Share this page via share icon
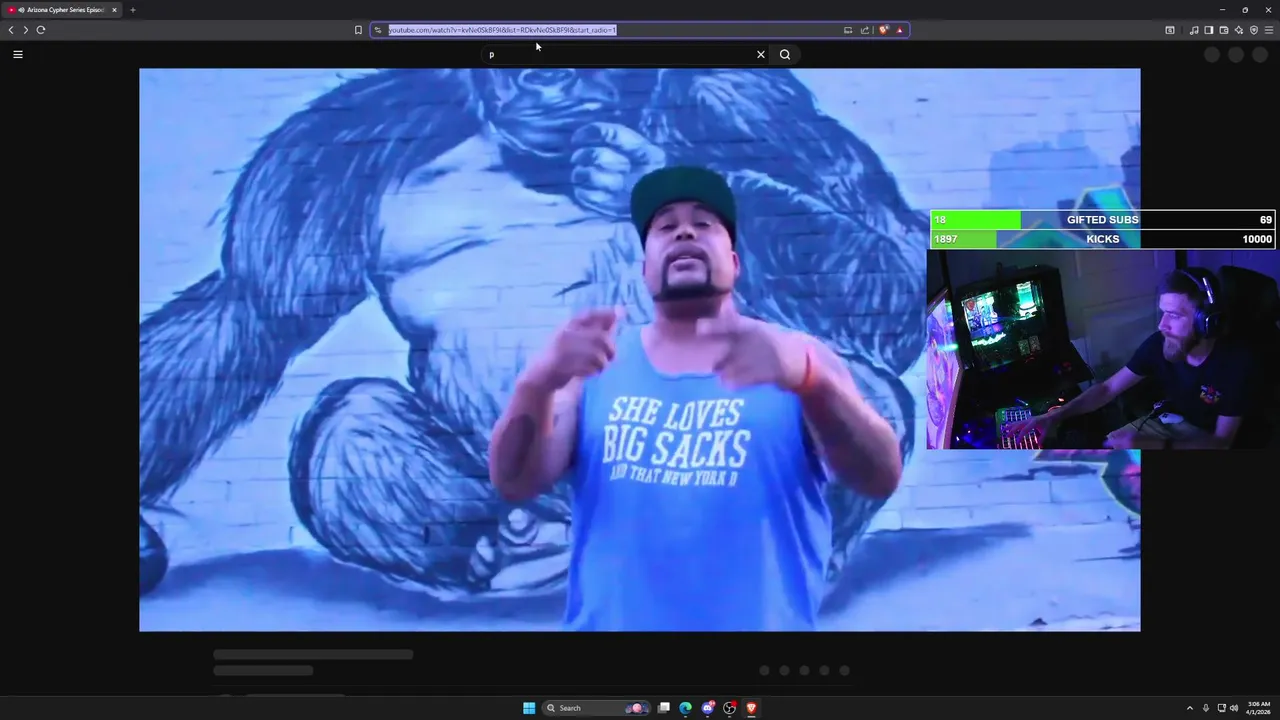 (x=865, y=30)
